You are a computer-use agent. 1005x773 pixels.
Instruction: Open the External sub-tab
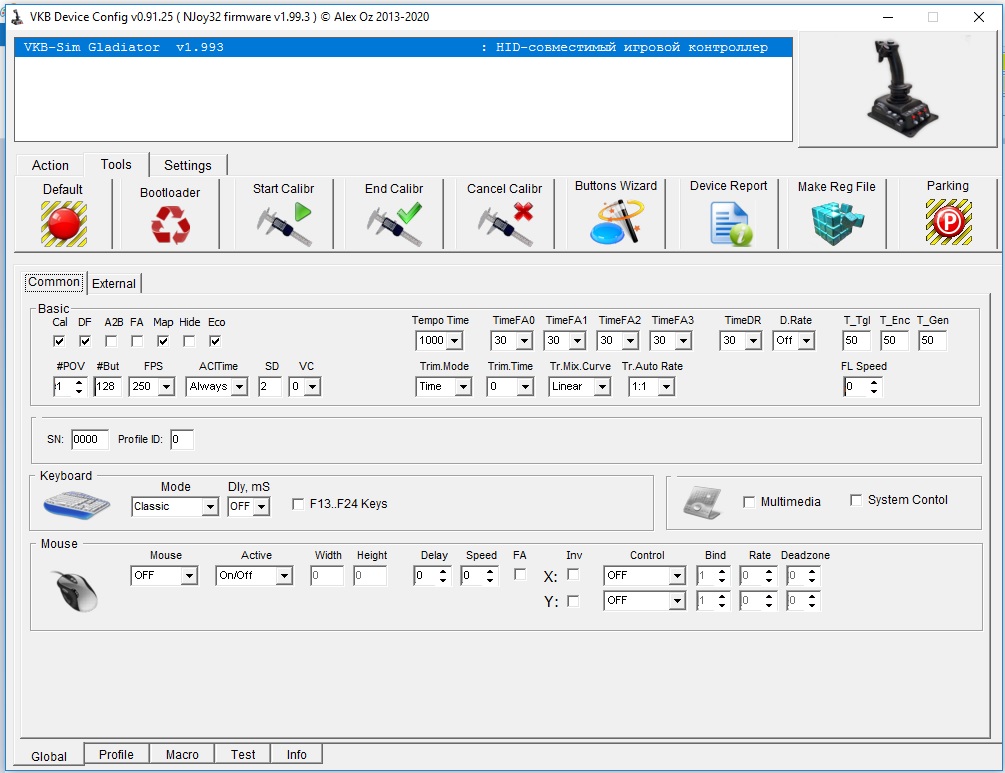[113, 283]
